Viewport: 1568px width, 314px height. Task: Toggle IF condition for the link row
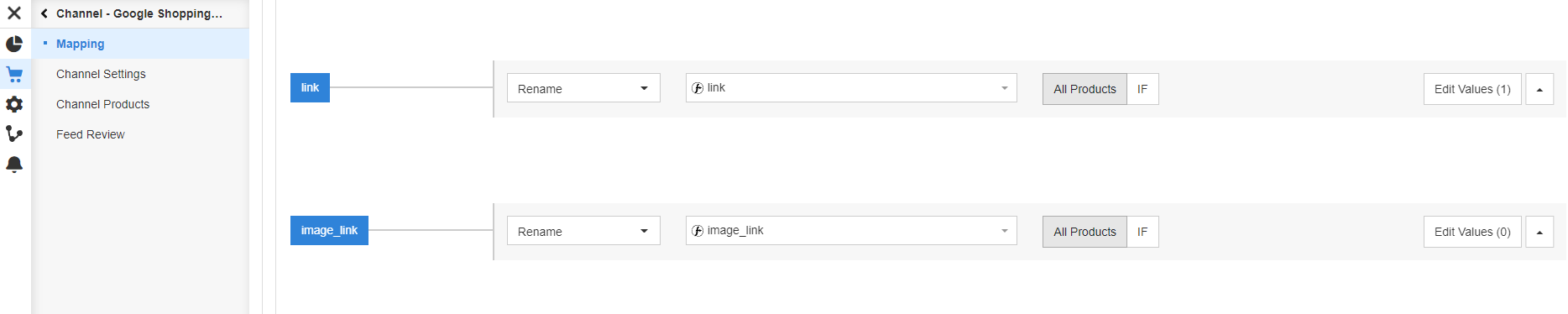(1142, 89)
